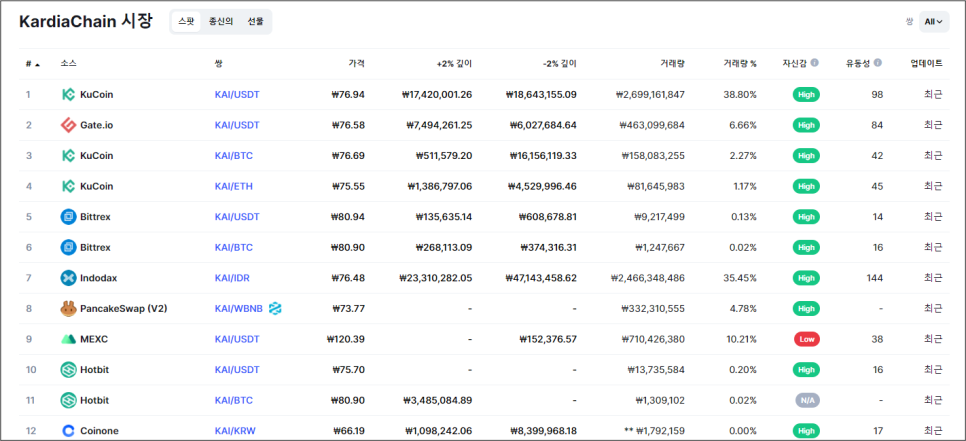Screen dimensions: 966x441
Task: Click the info icon beside 자신감 header
Action: [x=814, y=63]
